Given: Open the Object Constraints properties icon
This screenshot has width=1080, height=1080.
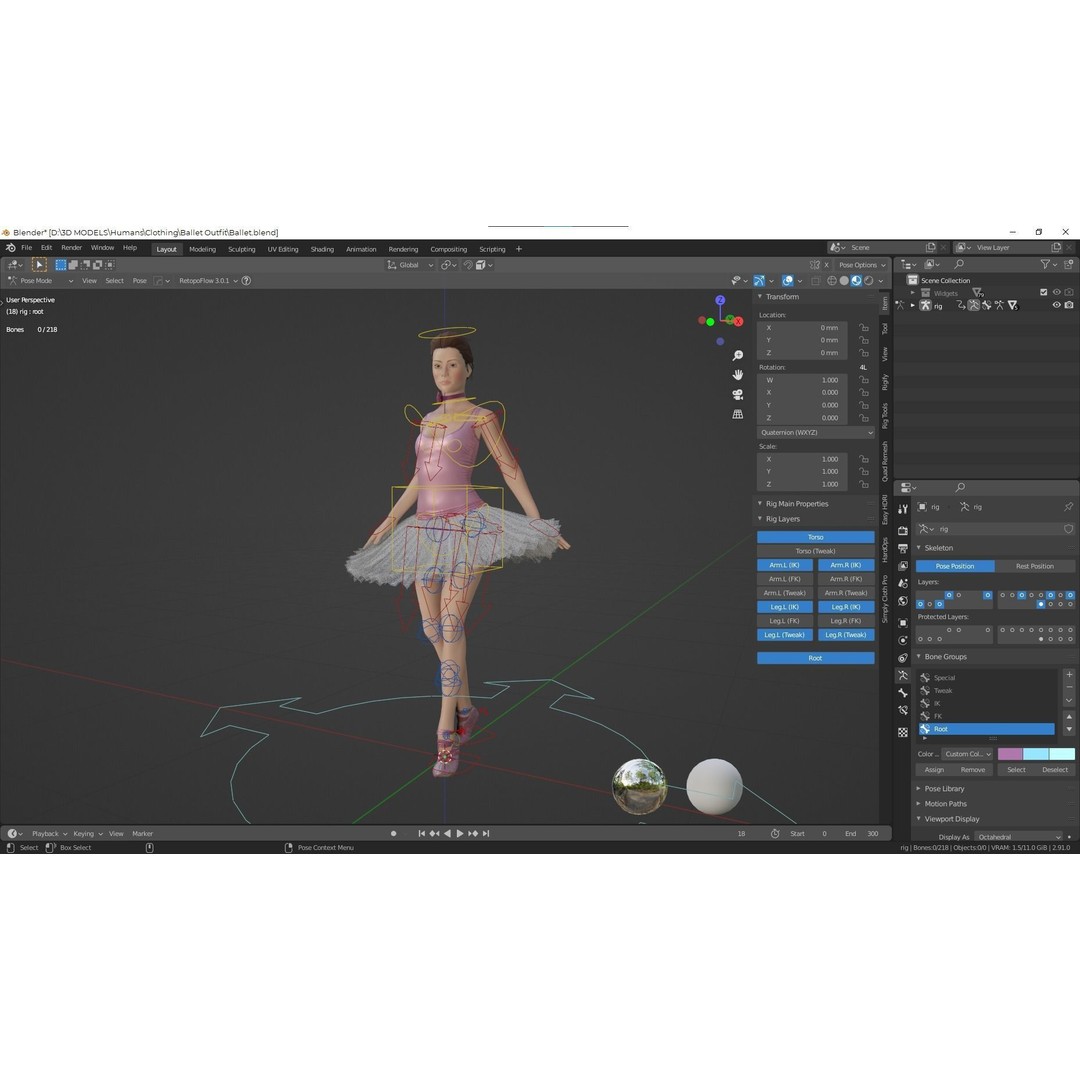Looking at the screenshot, I should (x=903, y=658).
